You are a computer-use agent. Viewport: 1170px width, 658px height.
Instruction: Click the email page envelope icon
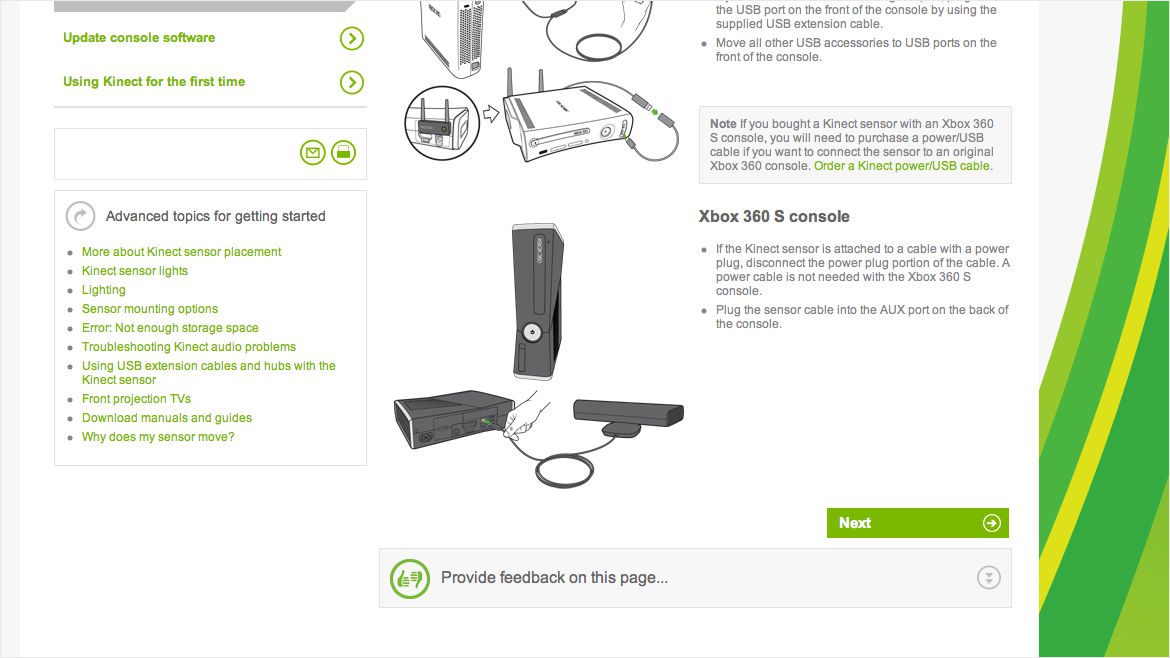coord(313,153)
